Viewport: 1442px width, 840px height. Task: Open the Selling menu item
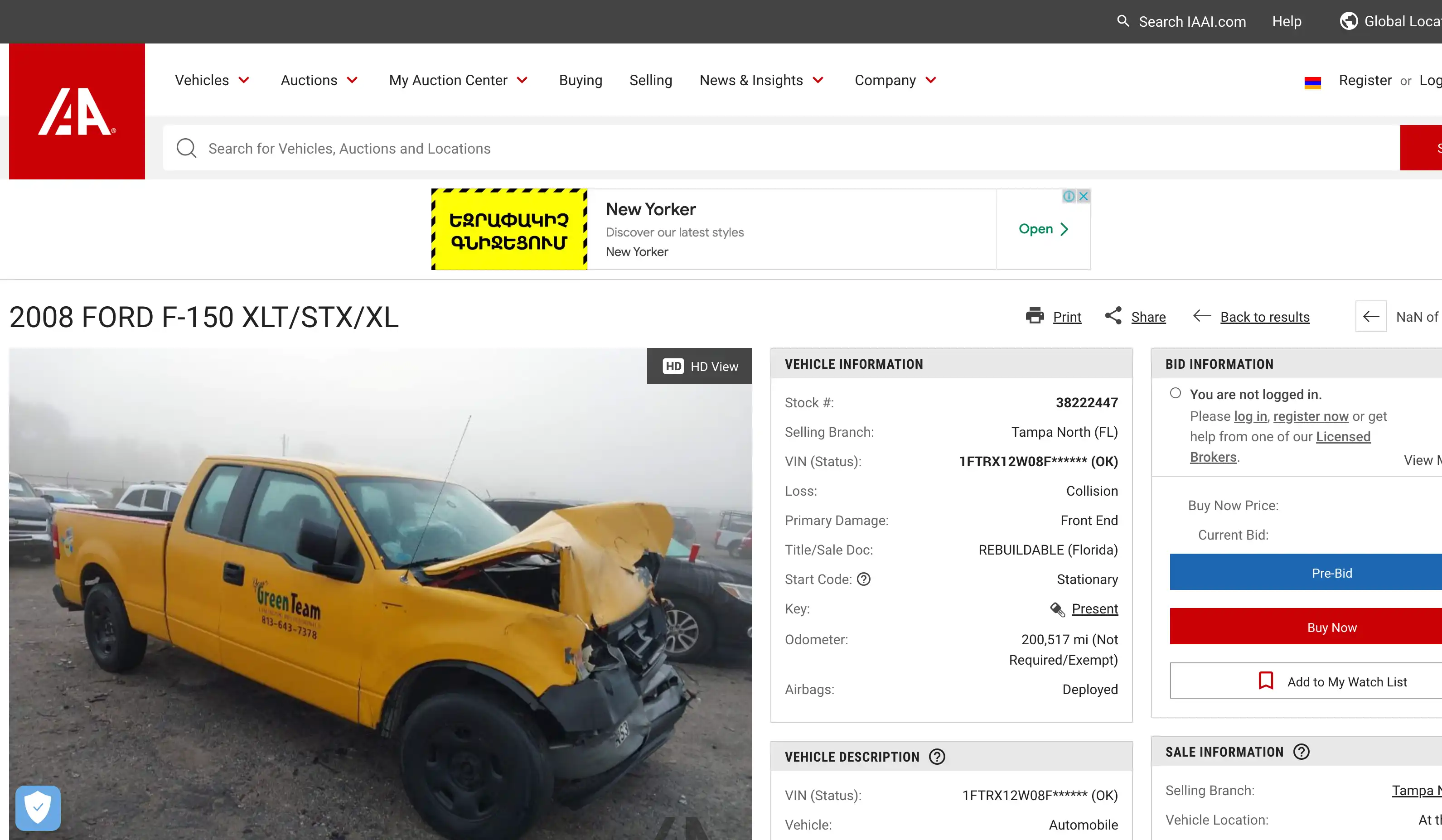pyautogui.click(x=651, y=80)
